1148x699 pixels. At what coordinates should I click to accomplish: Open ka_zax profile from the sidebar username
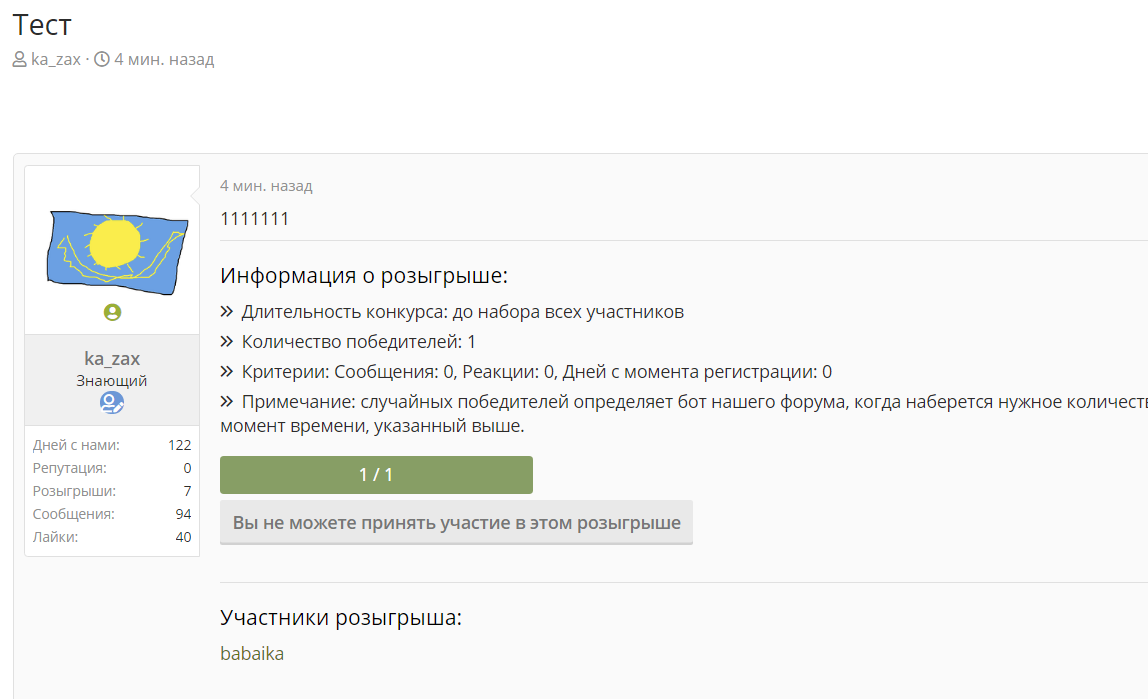point(112,359)
